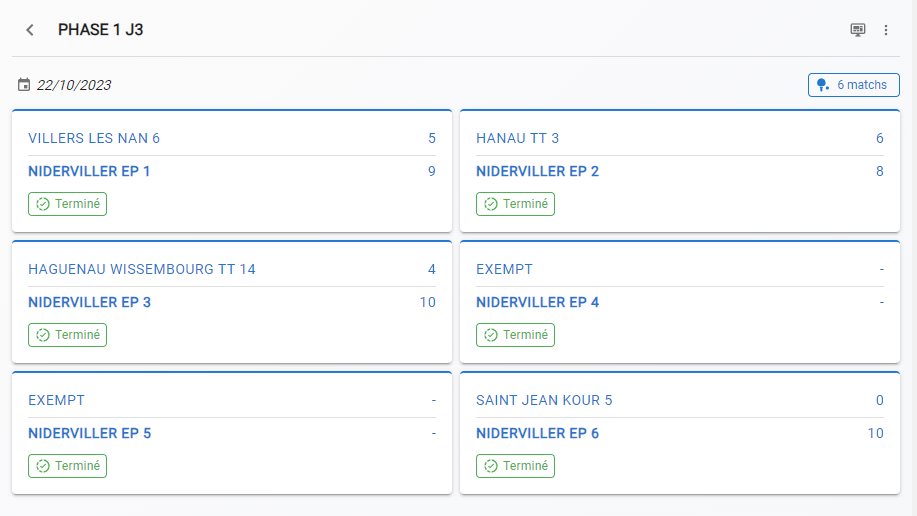Open the SAINT JEAN KOUR 5 team
Image resolution: width=917 pixels, height=516 pixels.
[x=544, y=401]
